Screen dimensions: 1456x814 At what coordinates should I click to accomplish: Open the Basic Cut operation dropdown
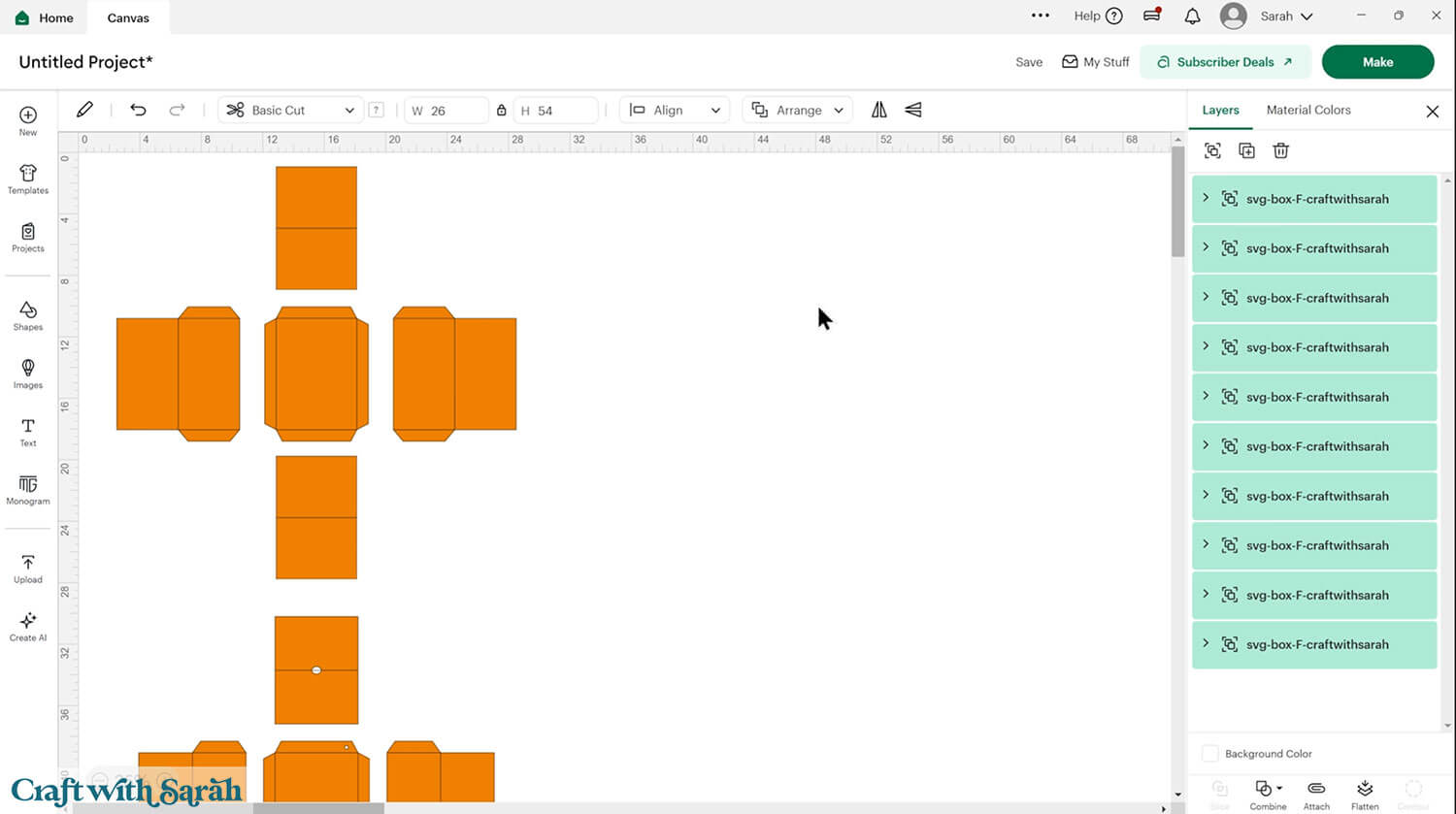coord(290,111)
